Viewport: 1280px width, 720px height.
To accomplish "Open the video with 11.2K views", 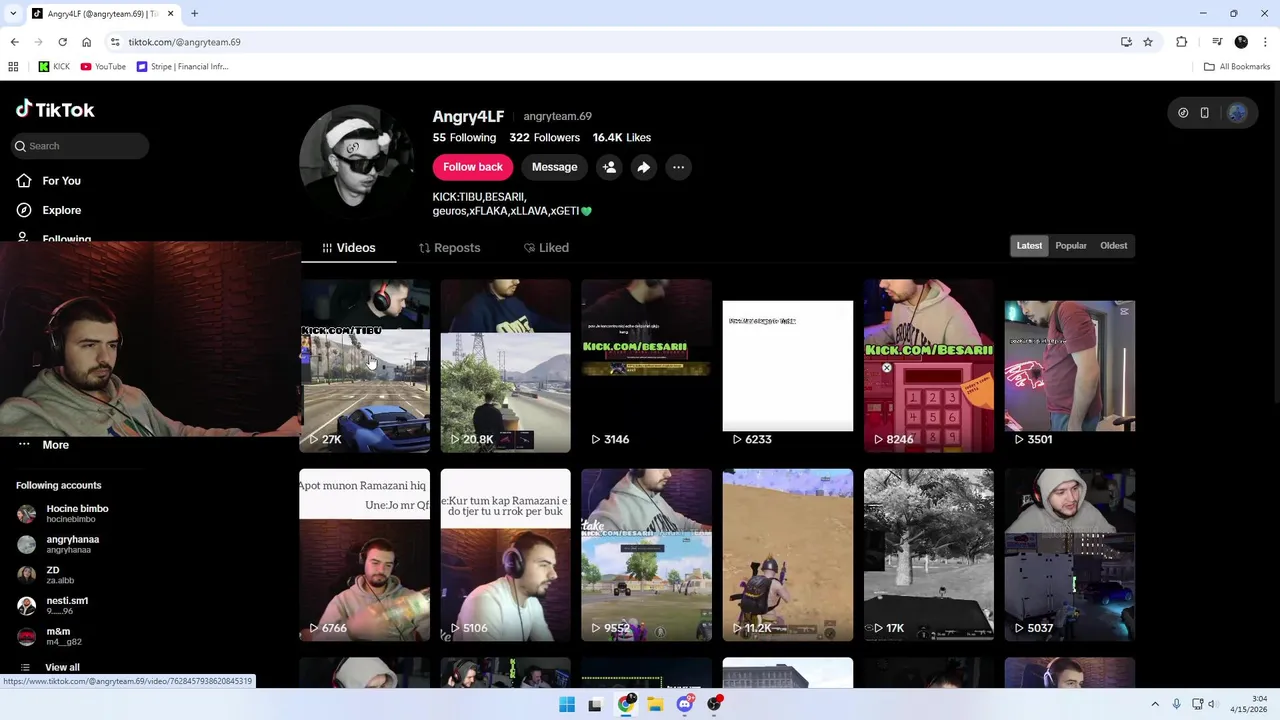I will click(788, 555).
